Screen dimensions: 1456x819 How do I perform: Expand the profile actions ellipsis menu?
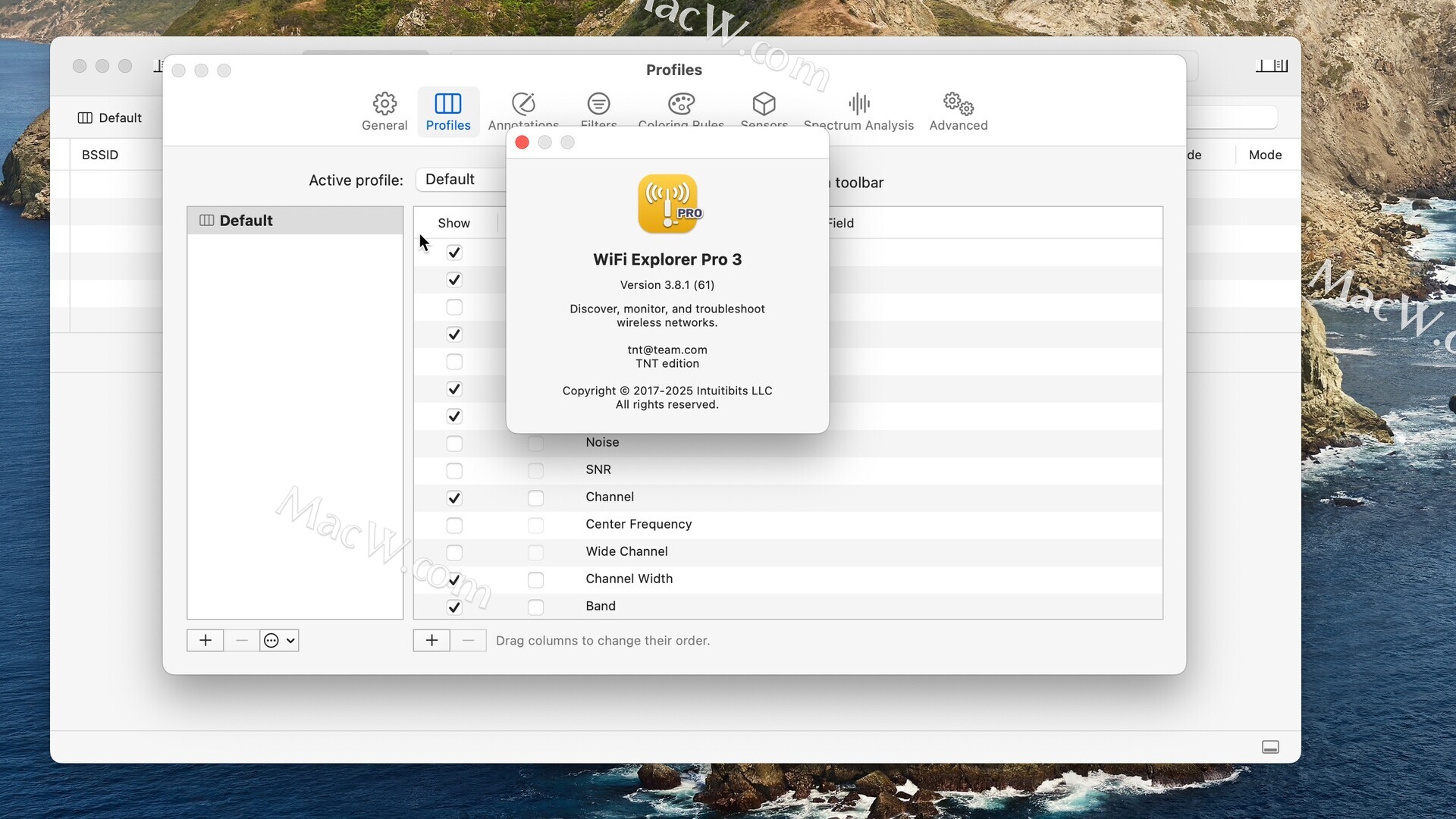(279, 641)
